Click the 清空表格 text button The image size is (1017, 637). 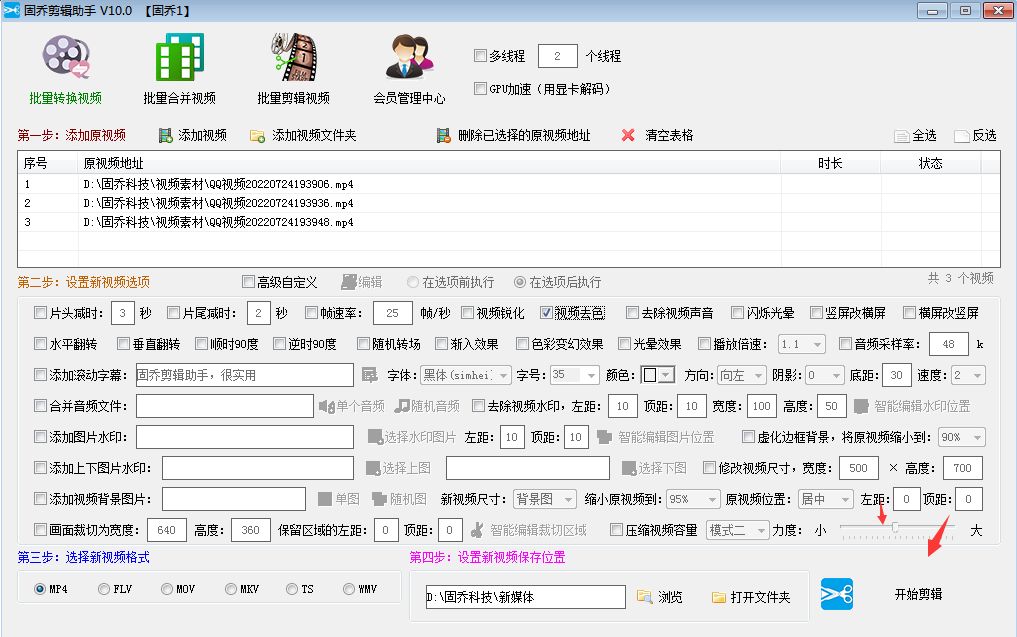(669, 136)
